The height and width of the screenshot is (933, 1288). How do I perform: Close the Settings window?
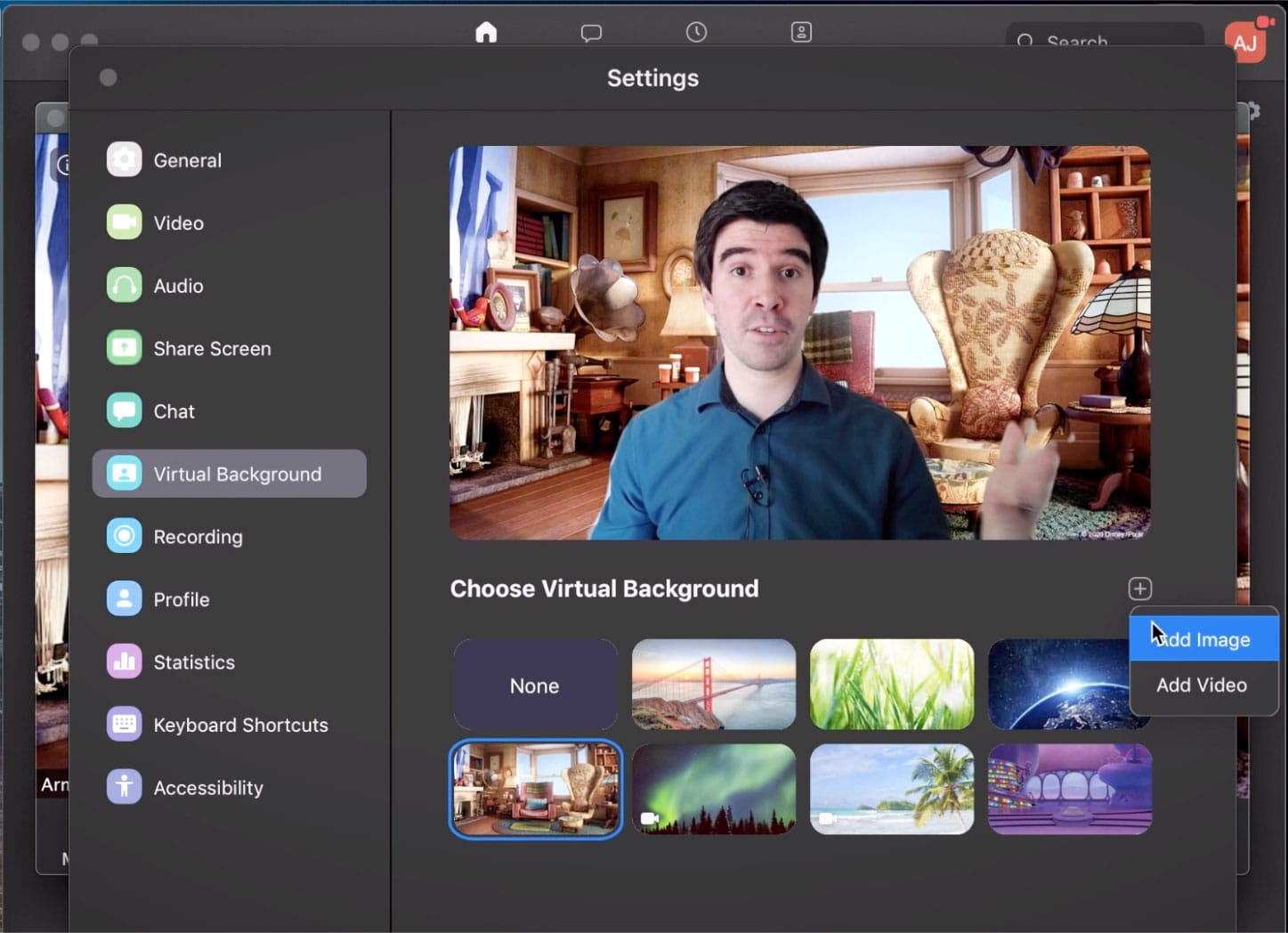coord(109,77)
